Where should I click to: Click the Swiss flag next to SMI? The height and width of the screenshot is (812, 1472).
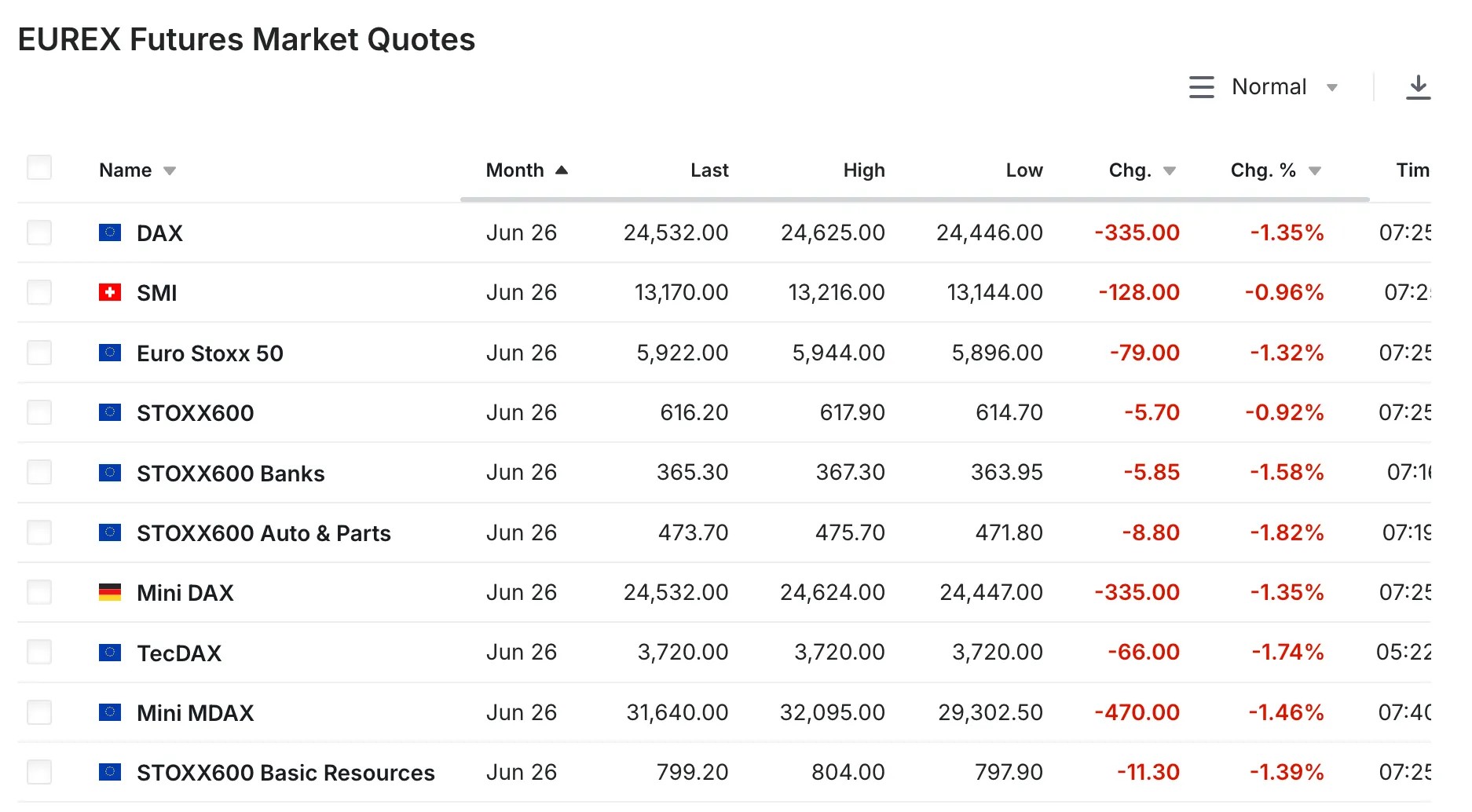pyautogui.click(x=110, y=293)
